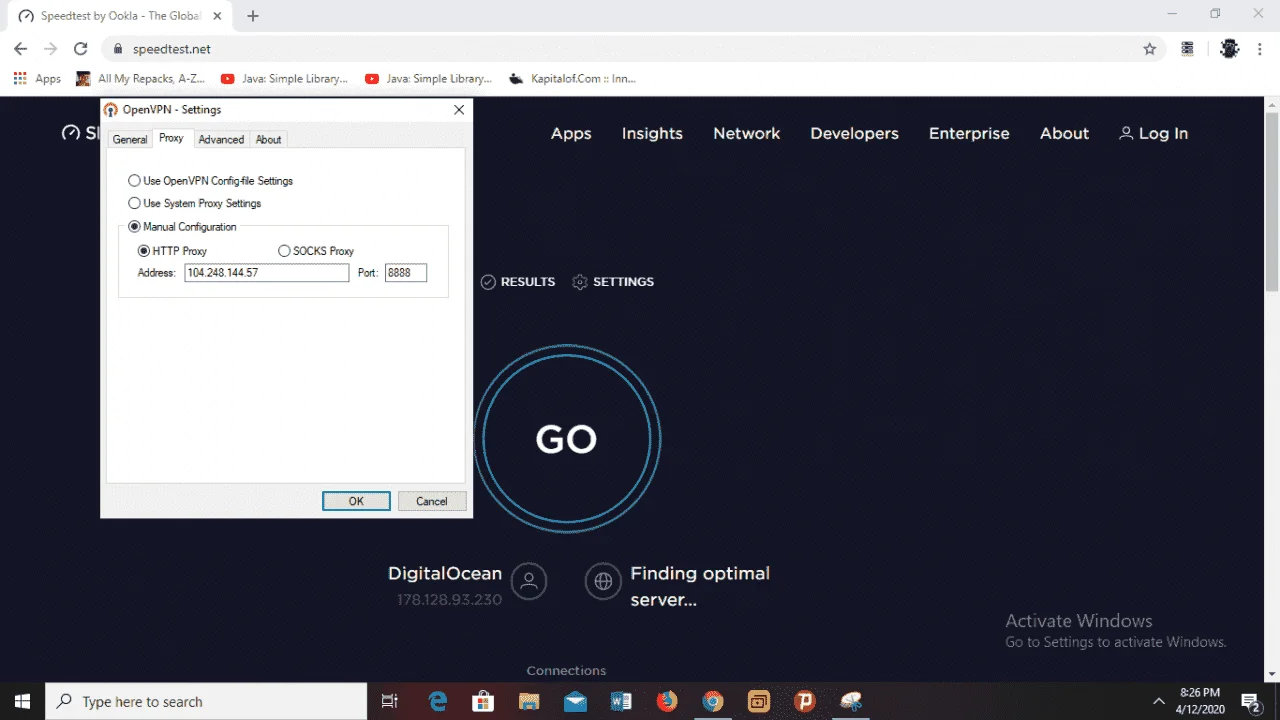Click the Type here to search box

pyautogui.click(x=208, y=701)
